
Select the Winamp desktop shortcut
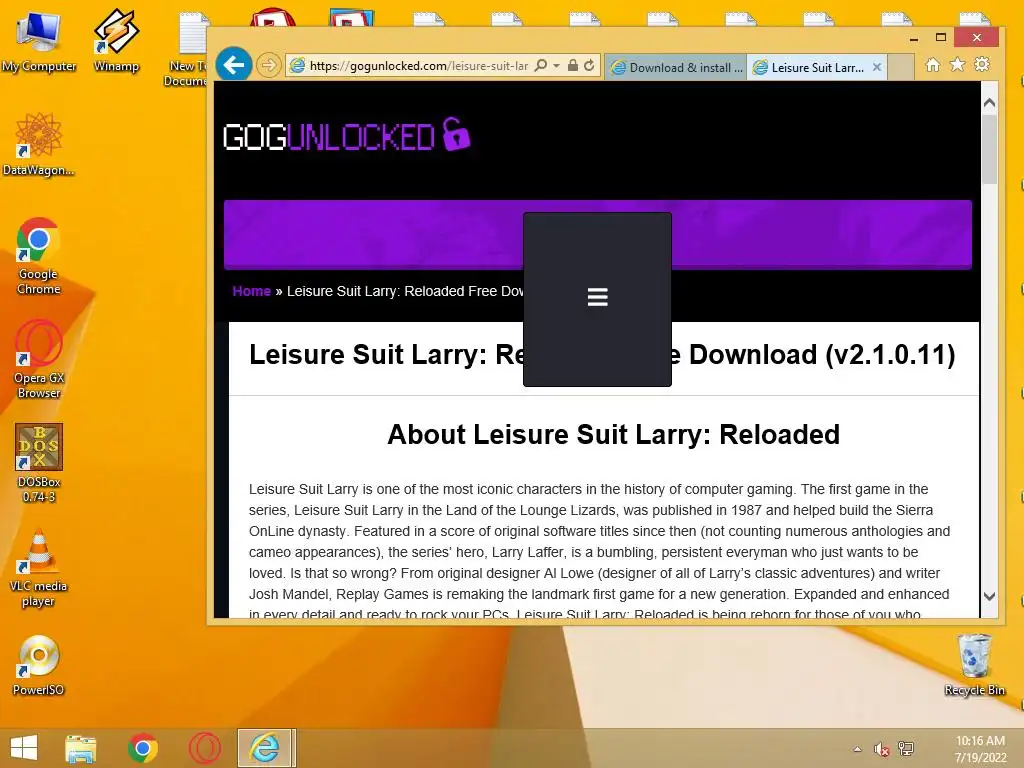116,41
